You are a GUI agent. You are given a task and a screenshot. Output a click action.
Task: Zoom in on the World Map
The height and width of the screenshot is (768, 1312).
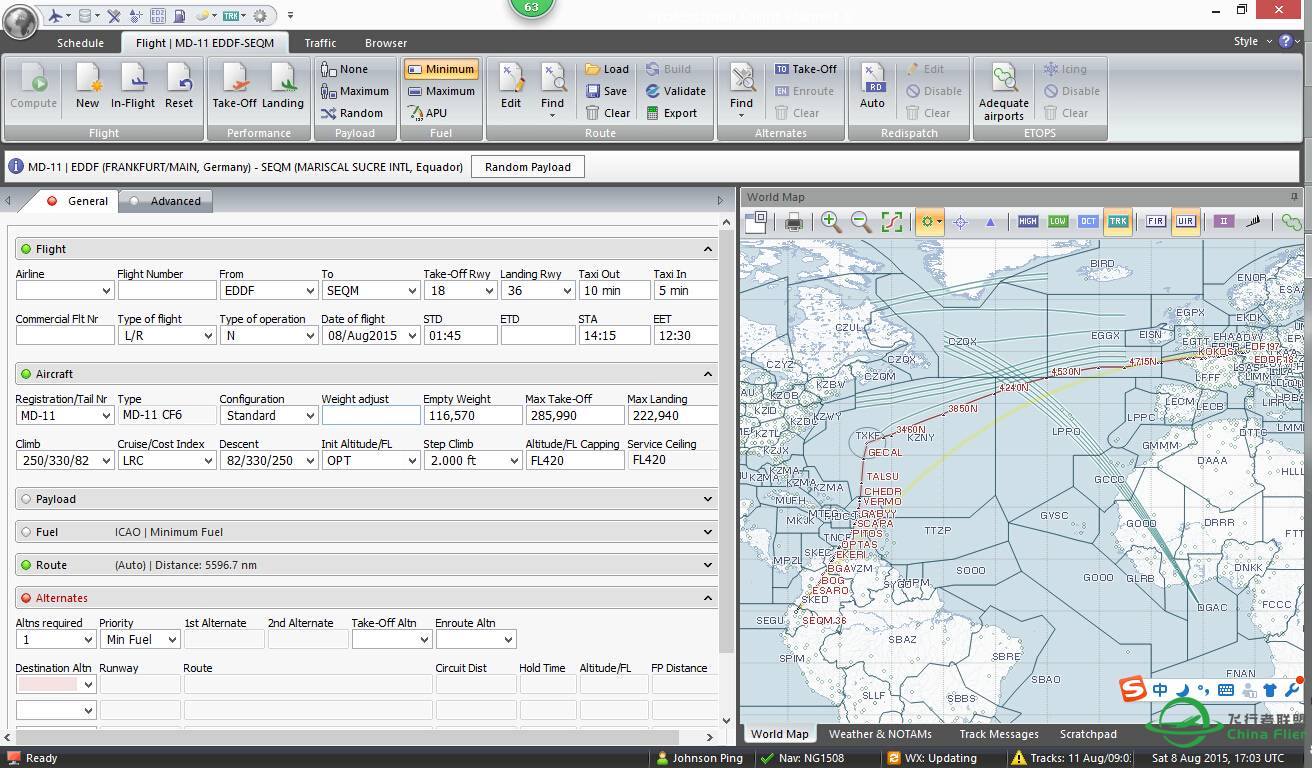pyautogui.click(x=830, y=222)
